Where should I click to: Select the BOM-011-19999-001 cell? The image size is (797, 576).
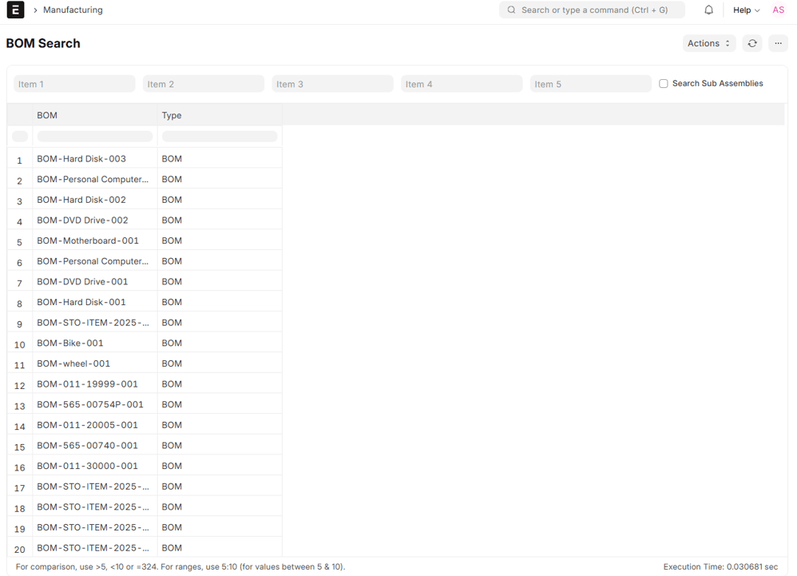point(95,384)
